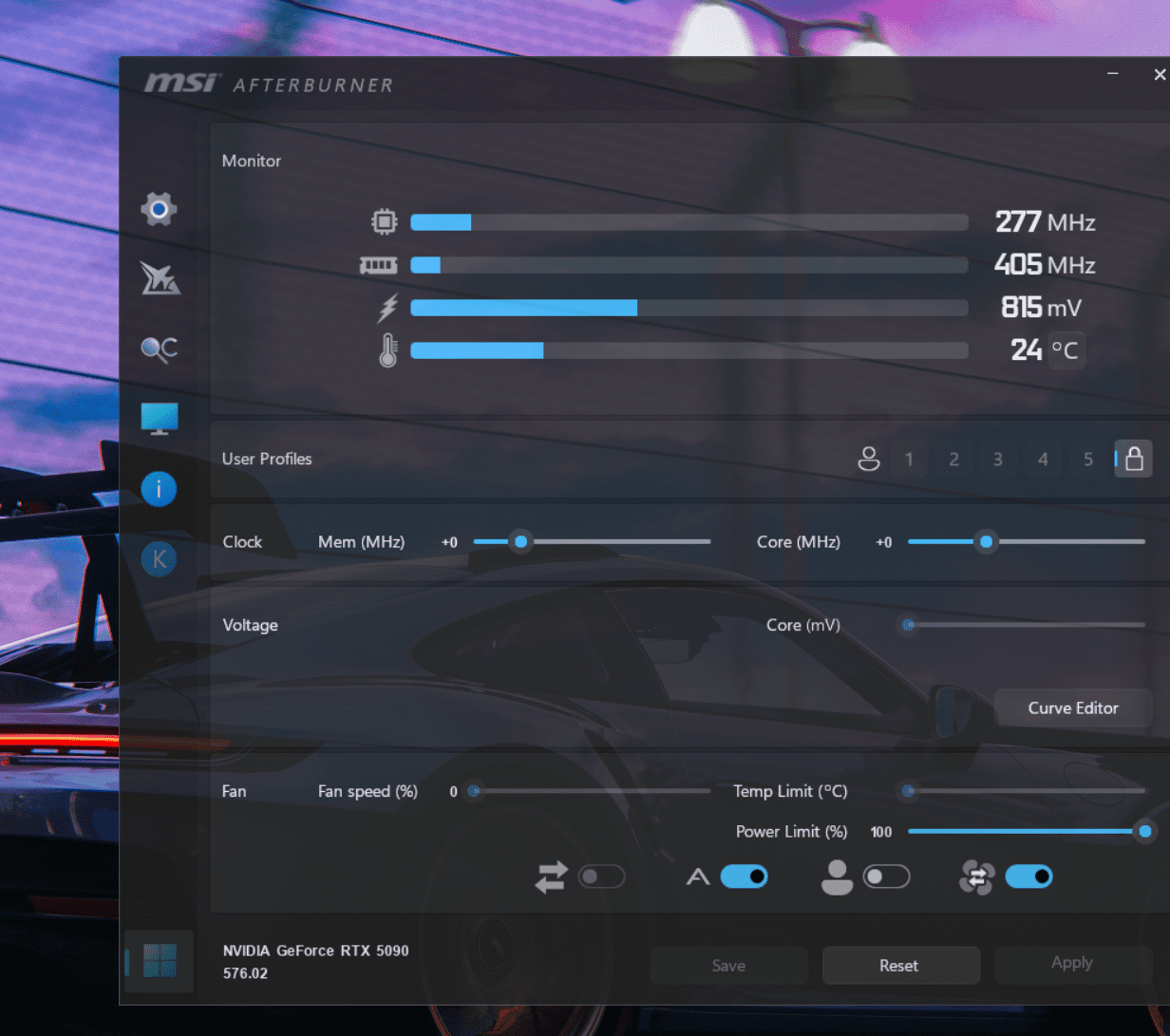The height and width of the screenshot is (1036, 1170).
Task: Click 'NVIDIA GeForce RTX 5090' text
Action: point(316,951)
